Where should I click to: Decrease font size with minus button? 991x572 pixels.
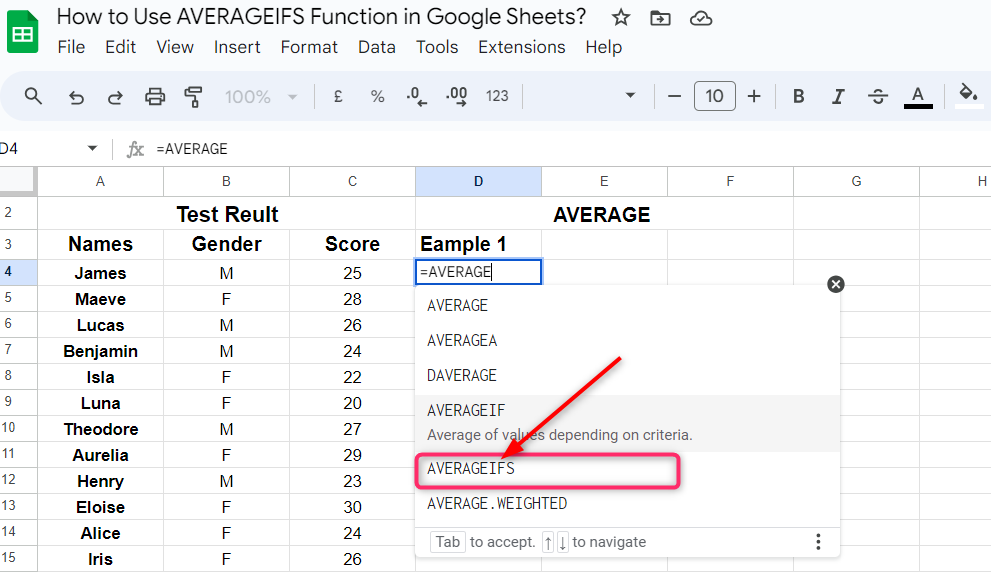click(674, 96)
